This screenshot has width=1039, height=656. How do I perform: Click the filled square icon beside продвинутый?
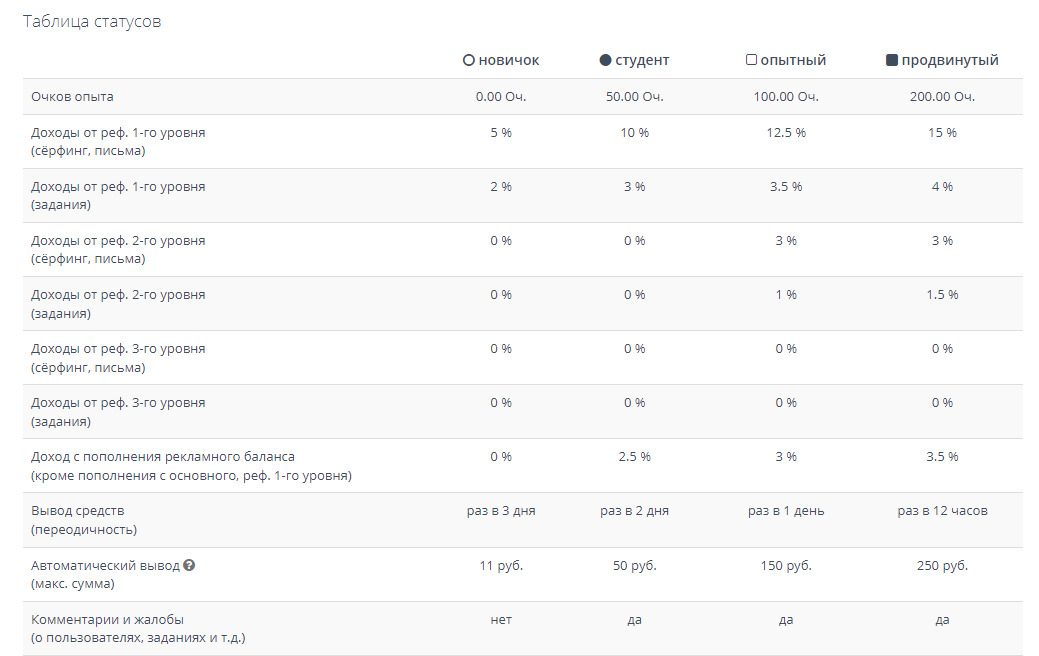tap(892, 60)
